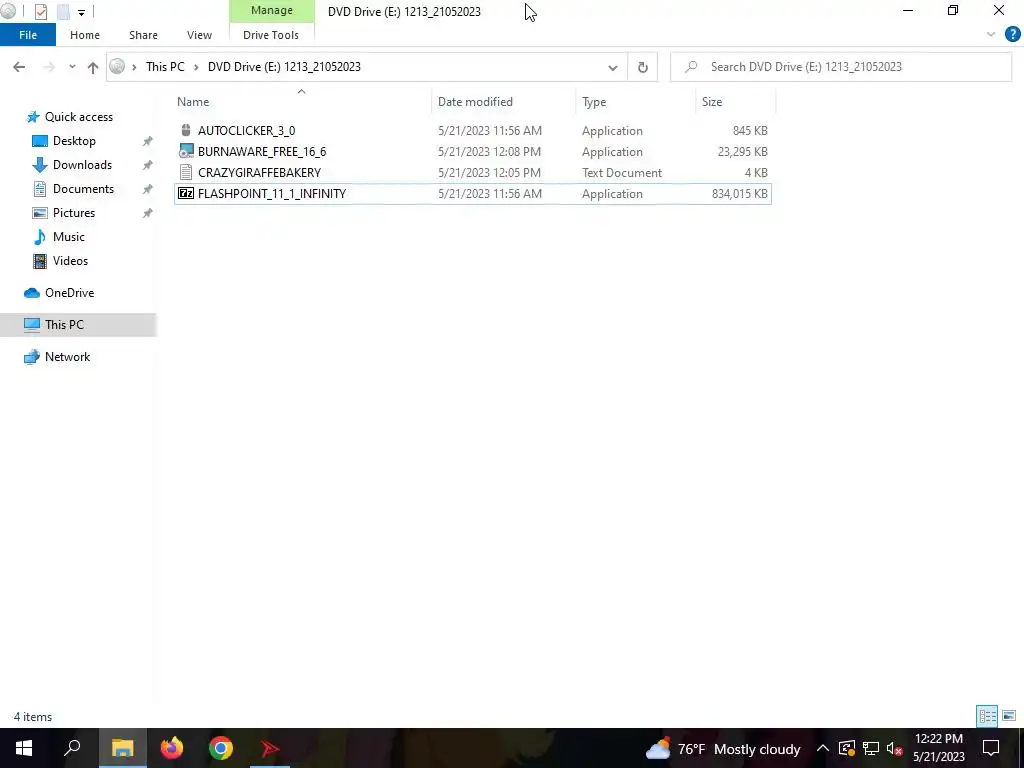Open Network in navigation pane
Viewport: 1024px width, 768px height.
point(67,357)
